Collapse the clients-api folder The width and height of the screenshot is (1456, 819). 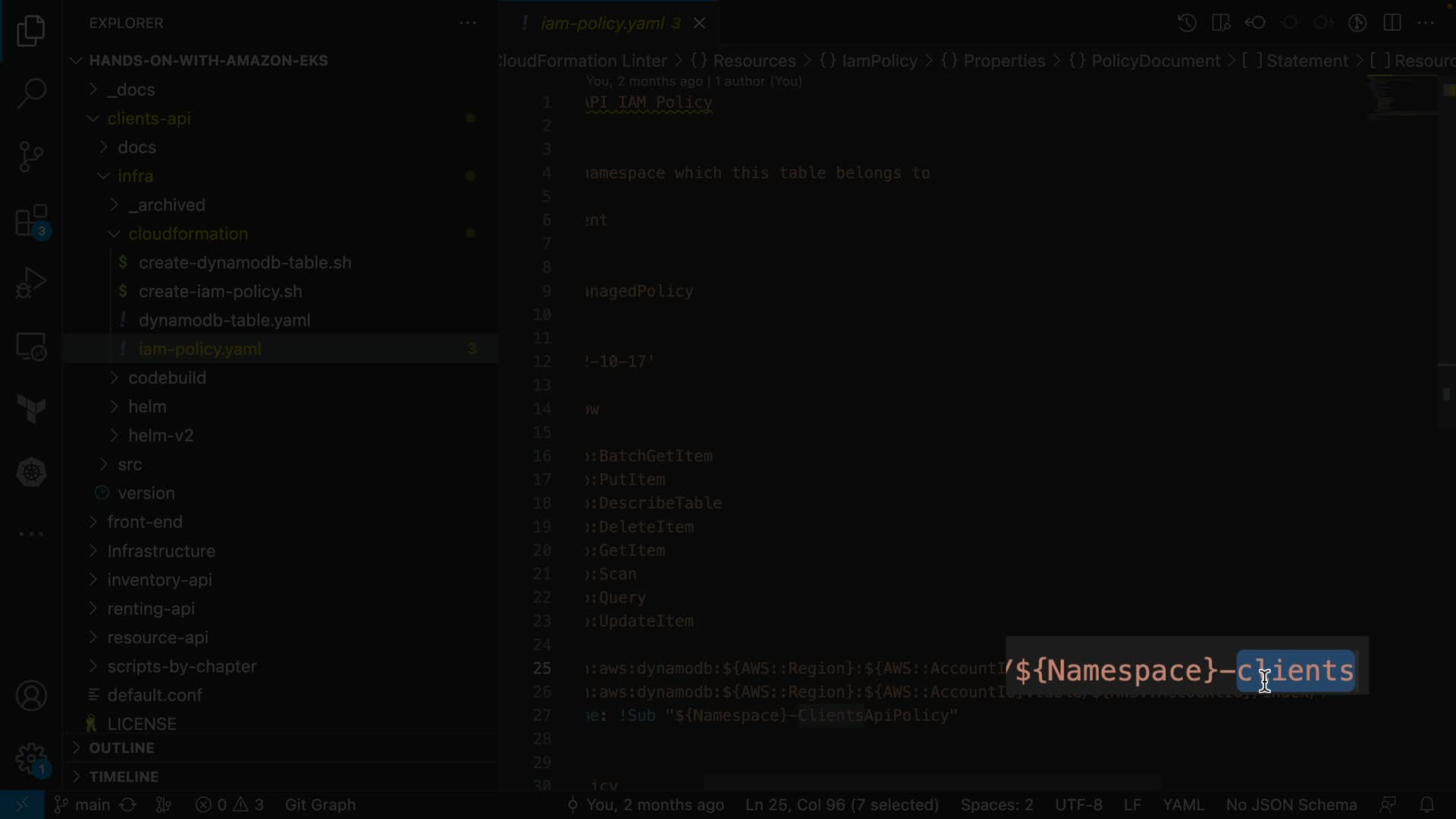[x=149, y=118]
